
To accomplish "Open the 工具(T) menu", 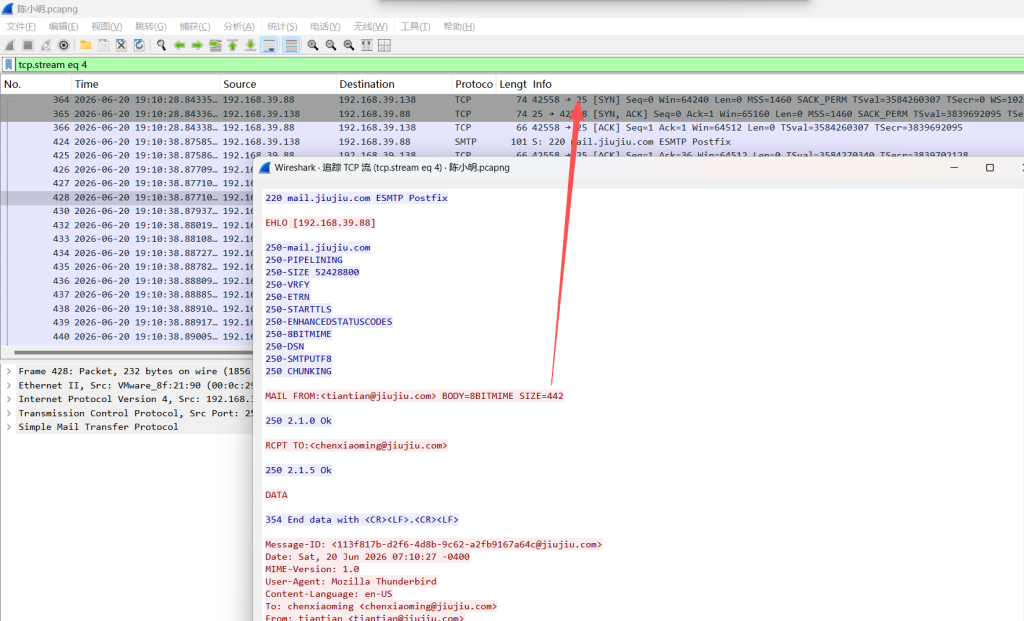I will 415,26.
